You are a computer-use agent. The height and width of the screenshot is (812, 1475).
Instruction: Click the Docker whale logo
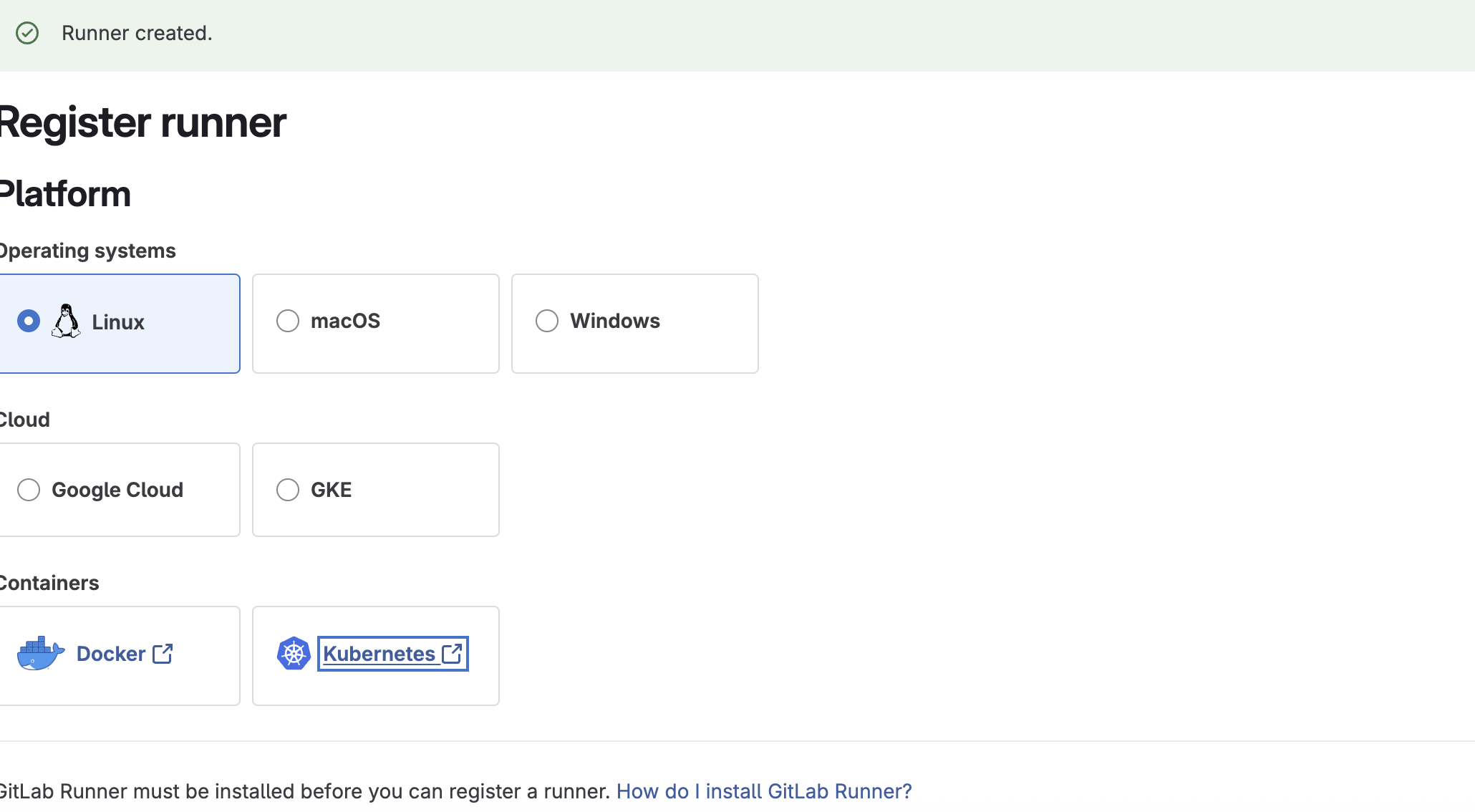point(40,653)
